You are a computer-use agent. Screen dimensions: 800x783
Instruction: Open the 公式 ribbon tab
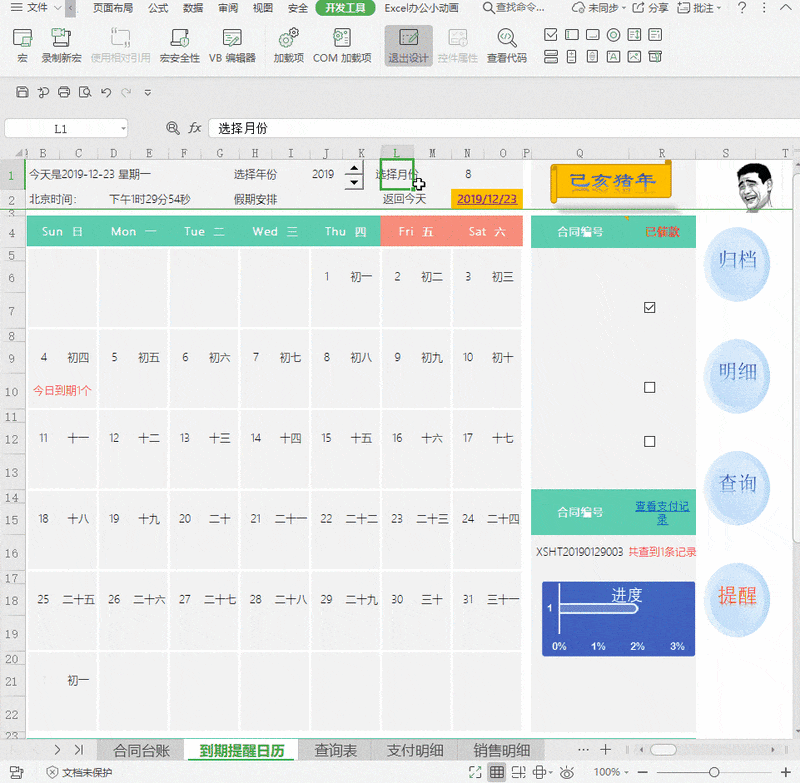point(158,8)
